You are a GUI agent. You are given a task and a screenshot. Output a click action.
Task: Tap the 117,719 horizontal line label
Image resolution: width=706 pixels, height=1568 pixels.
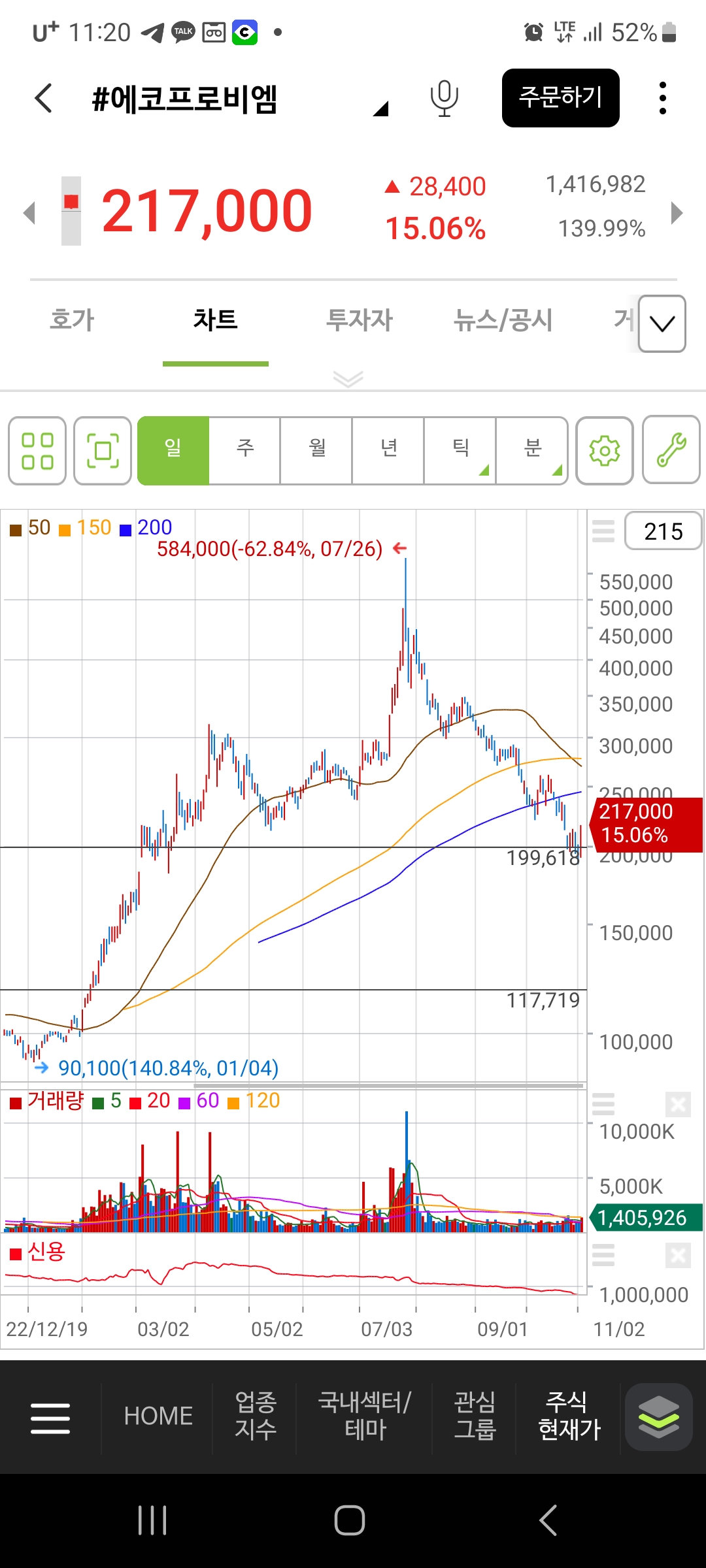pos(543,1000)
